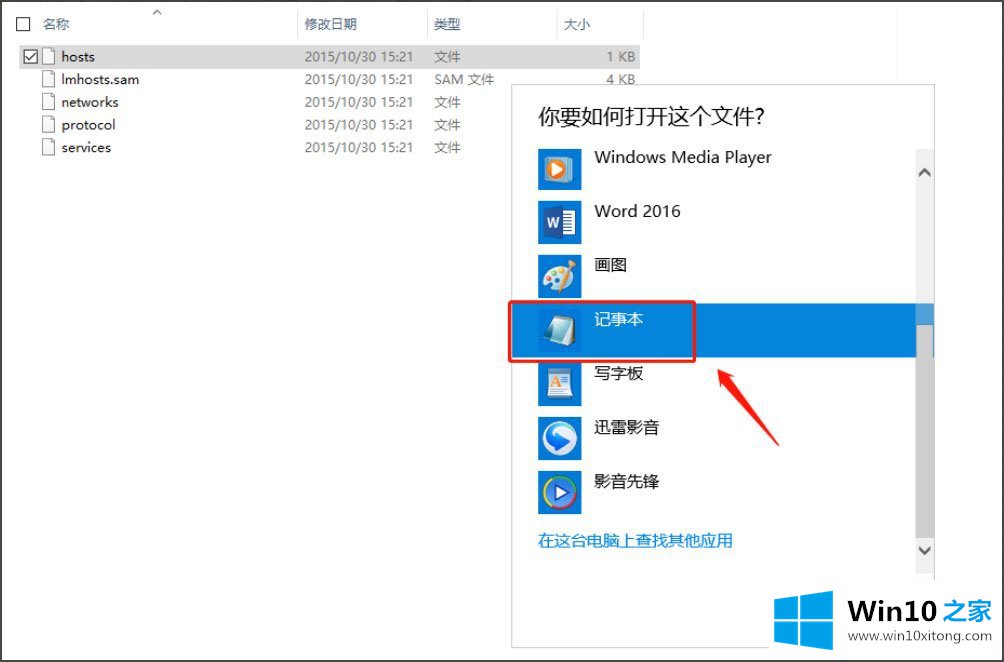Click the protocol file icon

point(49,124)
